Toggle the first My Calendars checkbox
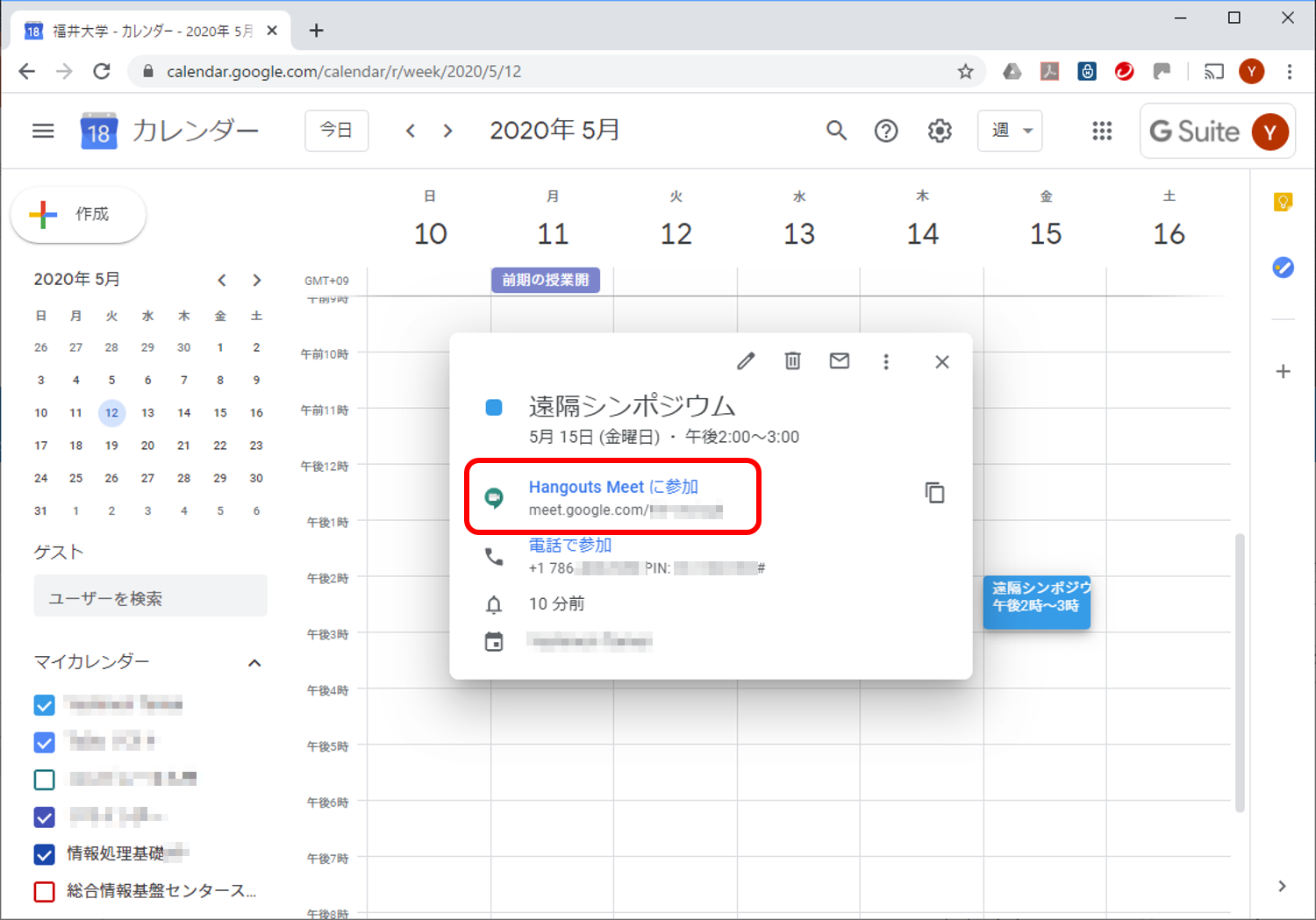The width and height of the screenshot is (1316, 920). pyautogui.click(x=44, y=705)
